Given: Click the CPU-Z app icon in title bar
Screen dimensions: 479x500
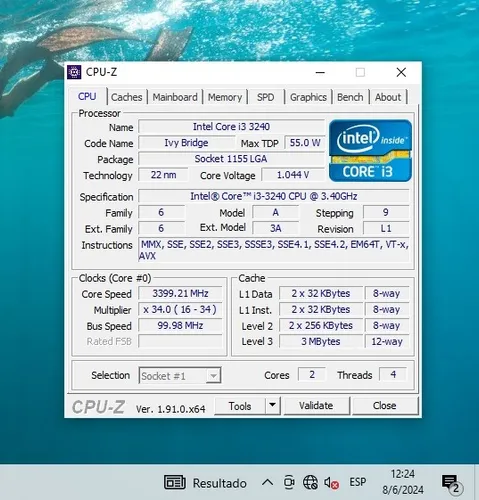Looking at the screenshot, I should 74,72.
